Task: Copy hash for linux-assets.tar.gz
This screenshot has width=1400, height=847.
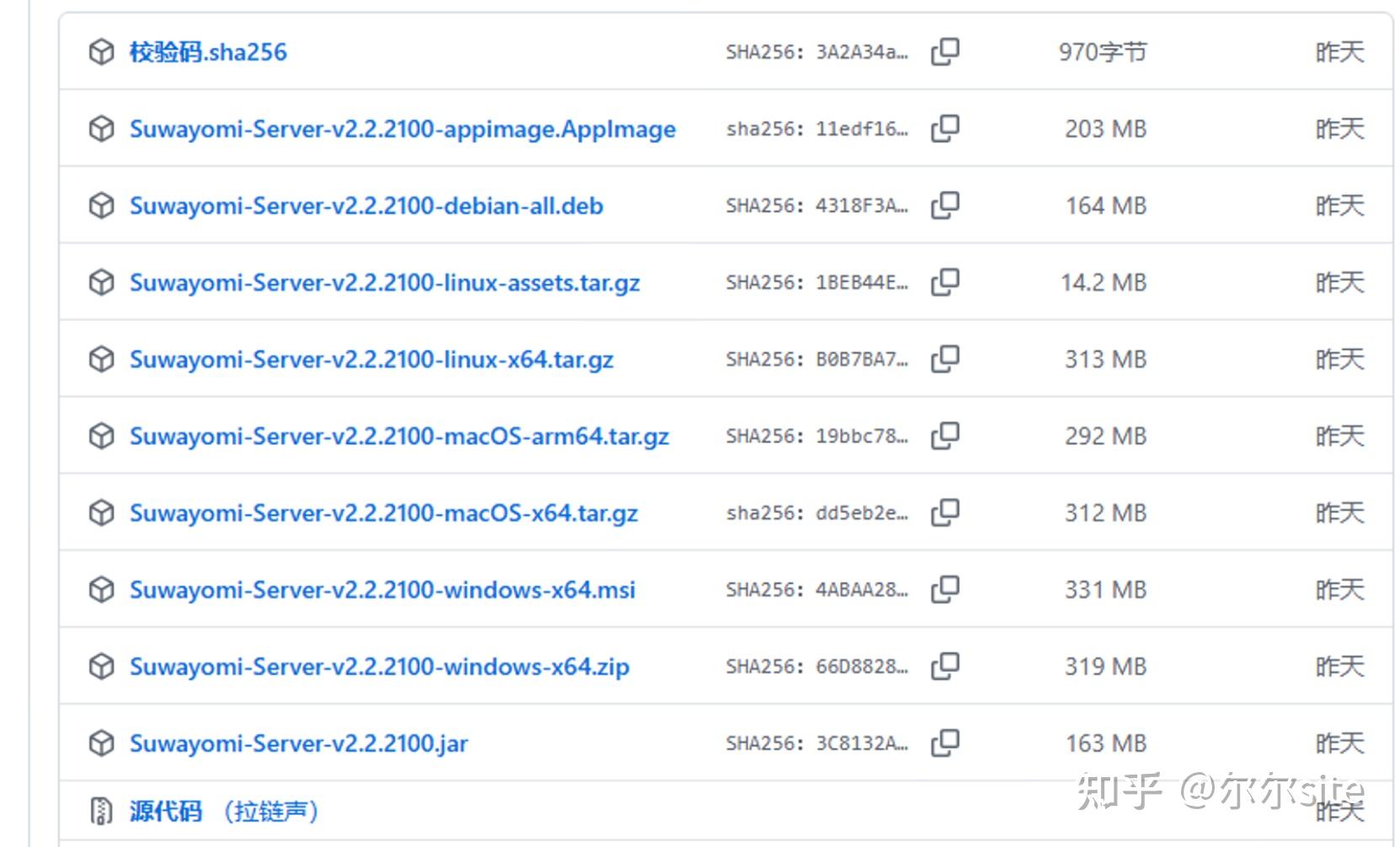Action: (945, 282)
